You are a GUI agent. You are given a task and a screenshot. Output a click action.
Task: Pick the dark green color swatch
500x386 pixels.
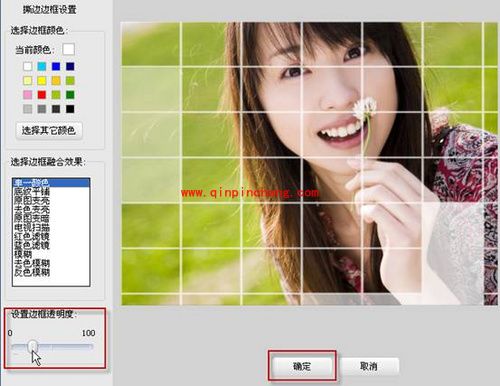pos(70,95)
